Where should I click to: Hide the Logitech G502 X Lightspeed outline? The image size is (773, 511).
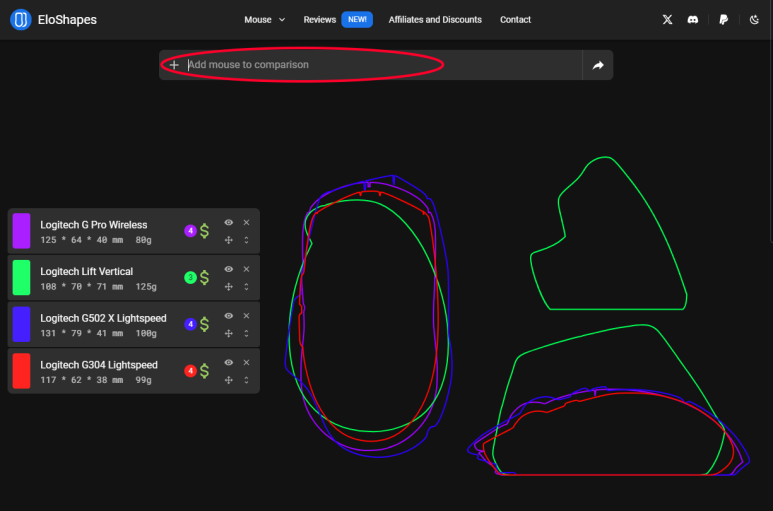coord(229,316)
